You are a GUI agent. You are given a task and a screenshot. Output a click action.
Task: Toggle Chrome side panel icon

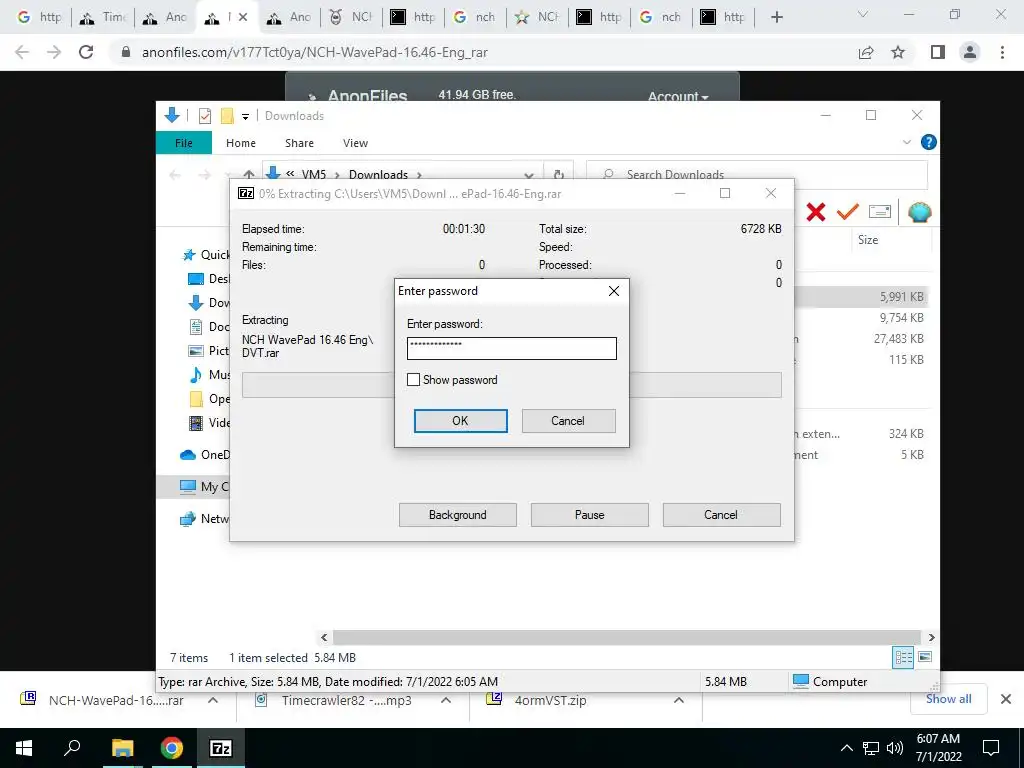[938, 52]
